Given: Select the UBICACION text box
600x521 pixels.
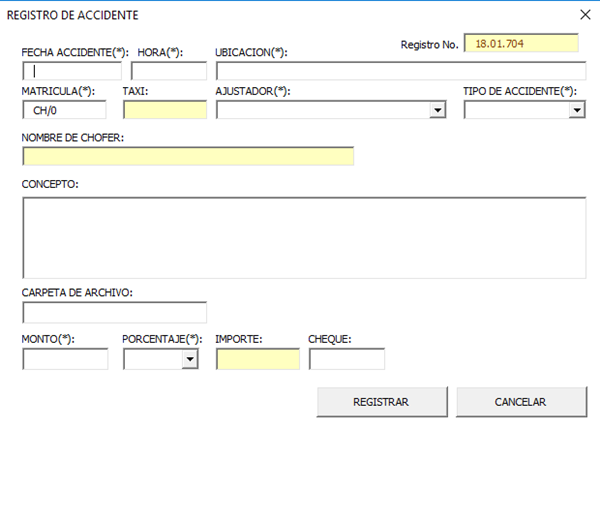Looking at the screenshot, I should click(x=400, y=71).
